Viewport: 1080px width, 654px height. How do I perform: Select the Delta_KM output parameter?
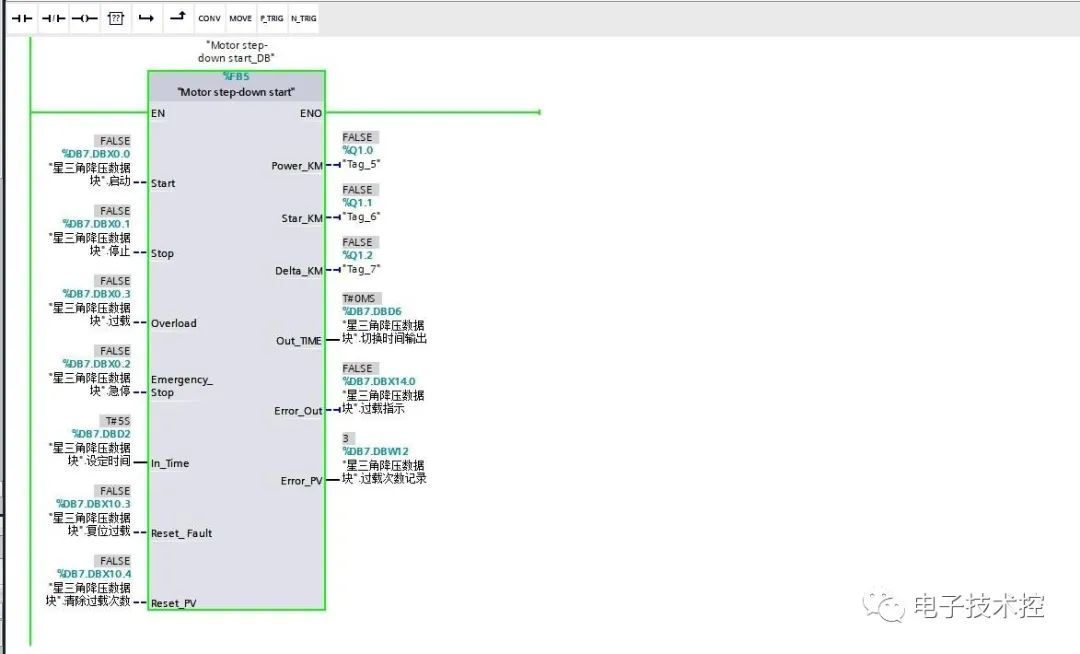299,271
